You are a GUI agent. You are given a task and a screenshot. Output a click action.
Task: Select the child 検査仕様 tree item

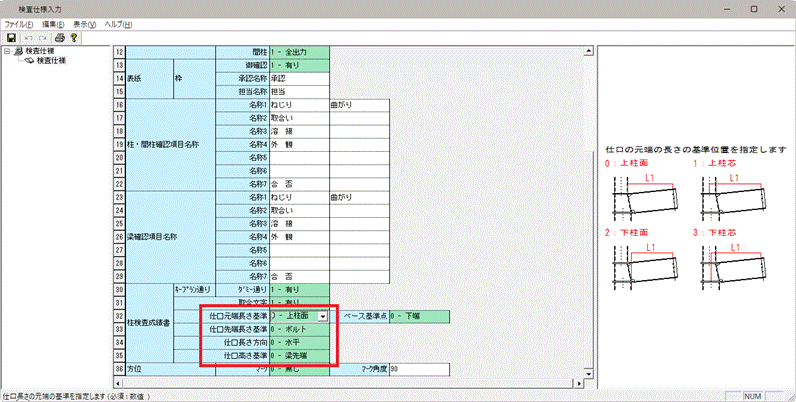[51, 61]
